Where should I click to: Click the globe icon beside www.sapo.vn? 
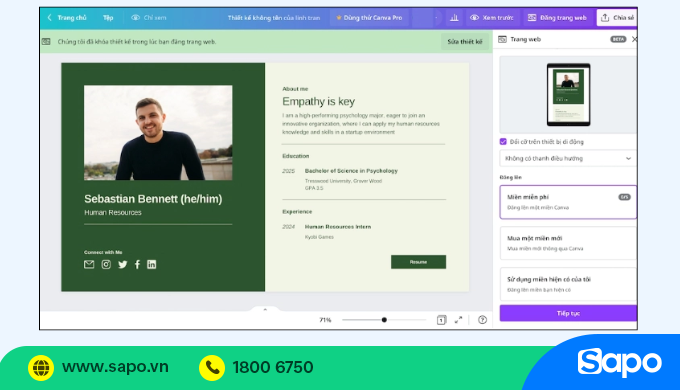41,368
